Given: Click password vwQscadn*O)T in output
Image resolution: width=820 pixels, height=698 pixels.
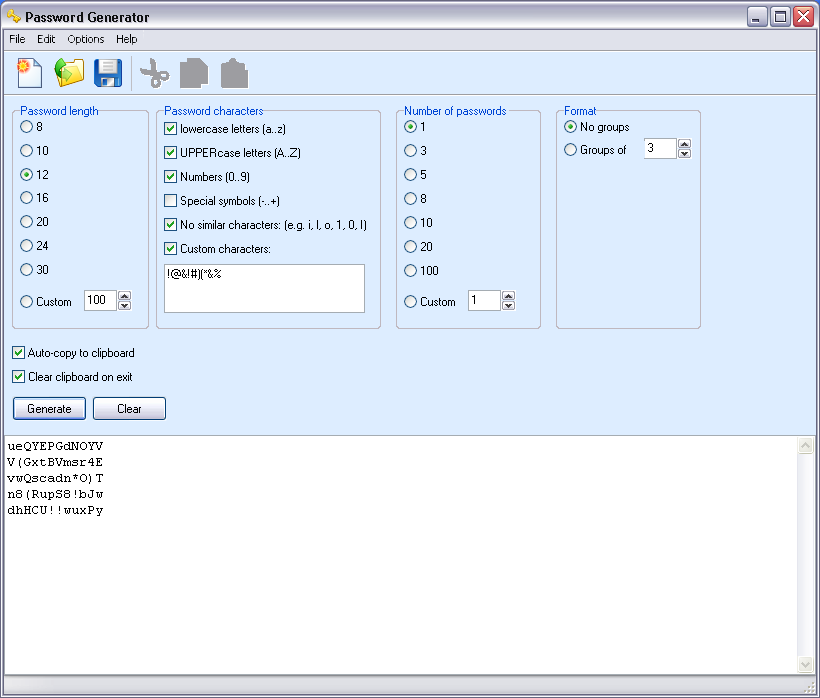Looking at the screenshot, I should click(55, 478).
